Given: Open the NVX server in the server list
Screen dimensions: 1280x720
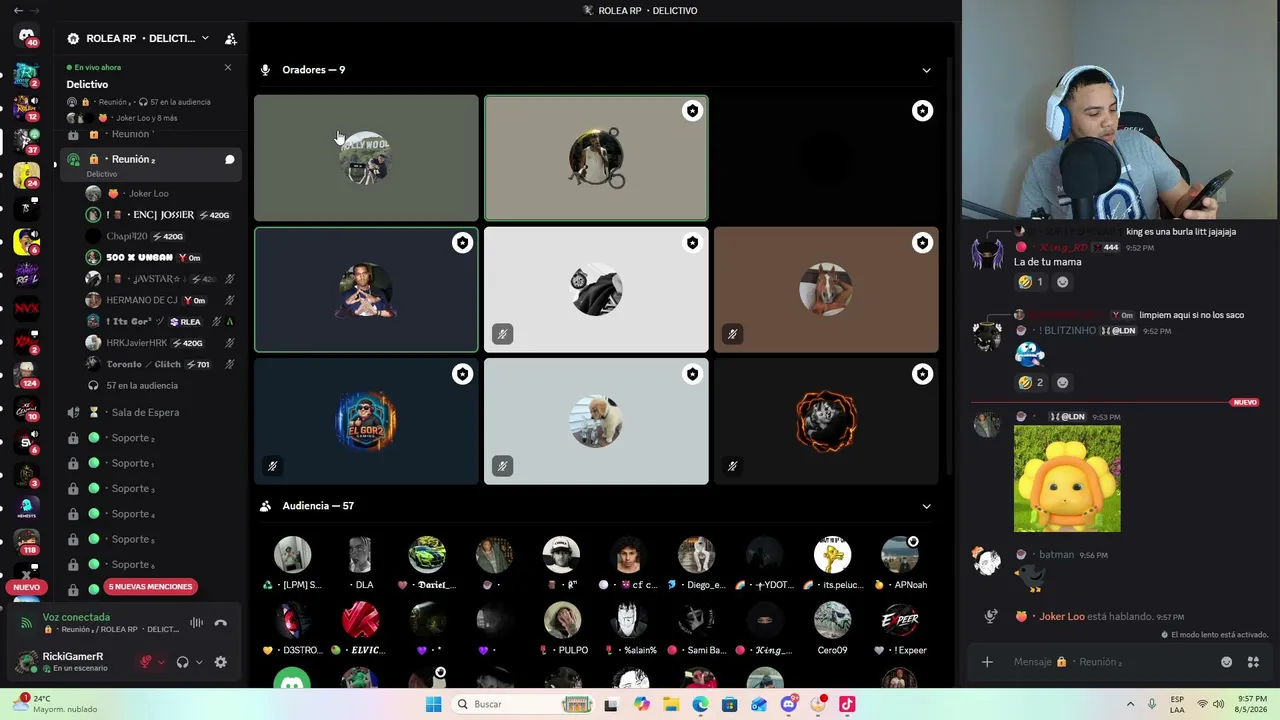Looking at the screenshot, I should (x=27, y=308).
